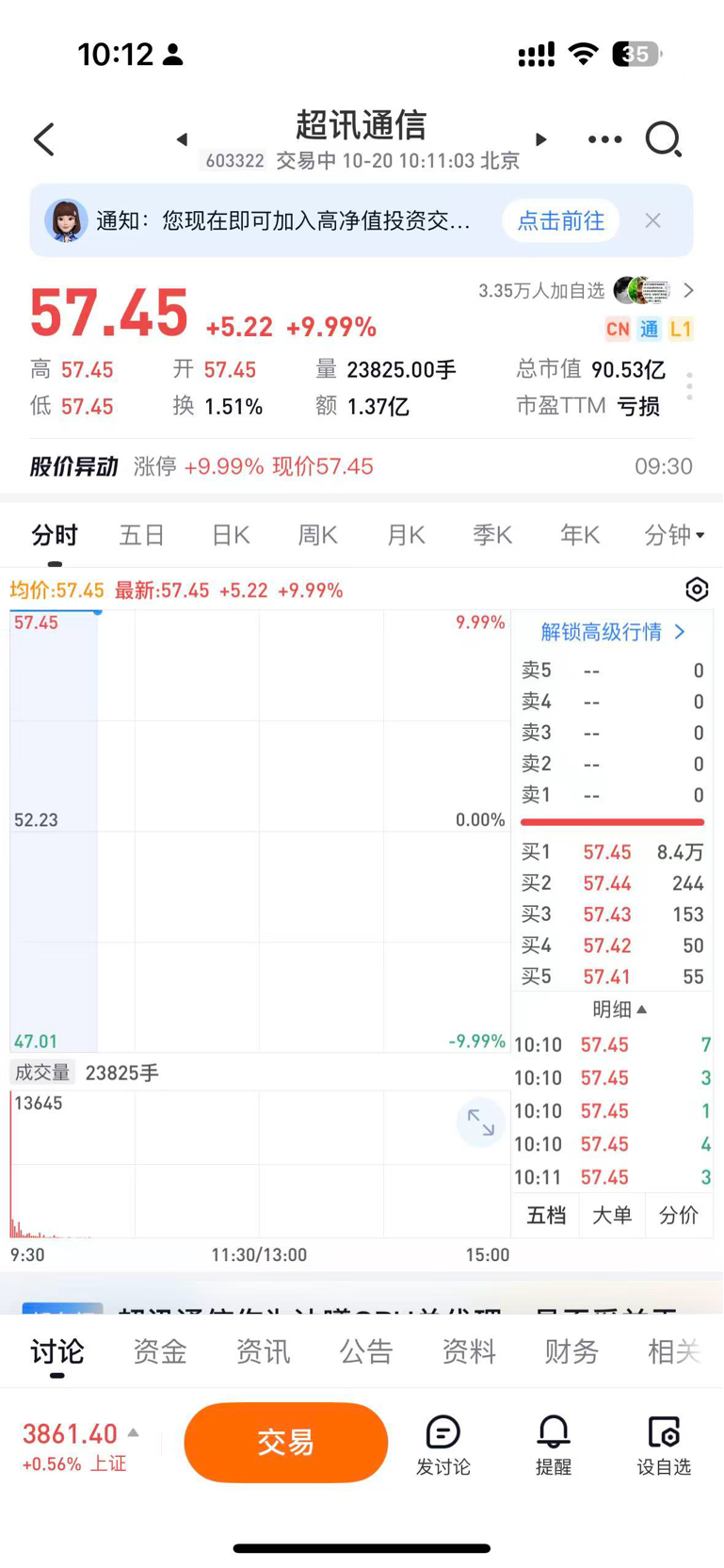Open the 分钟 interval dropdown
The height and width of the screenshot is (1568, 724).
click(674, 535)
